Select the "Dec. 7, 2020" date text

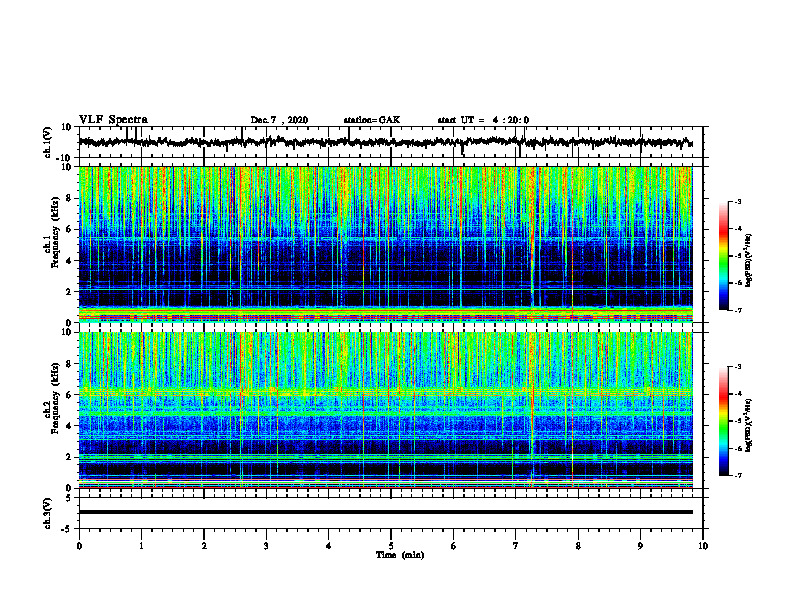(279, 120)
